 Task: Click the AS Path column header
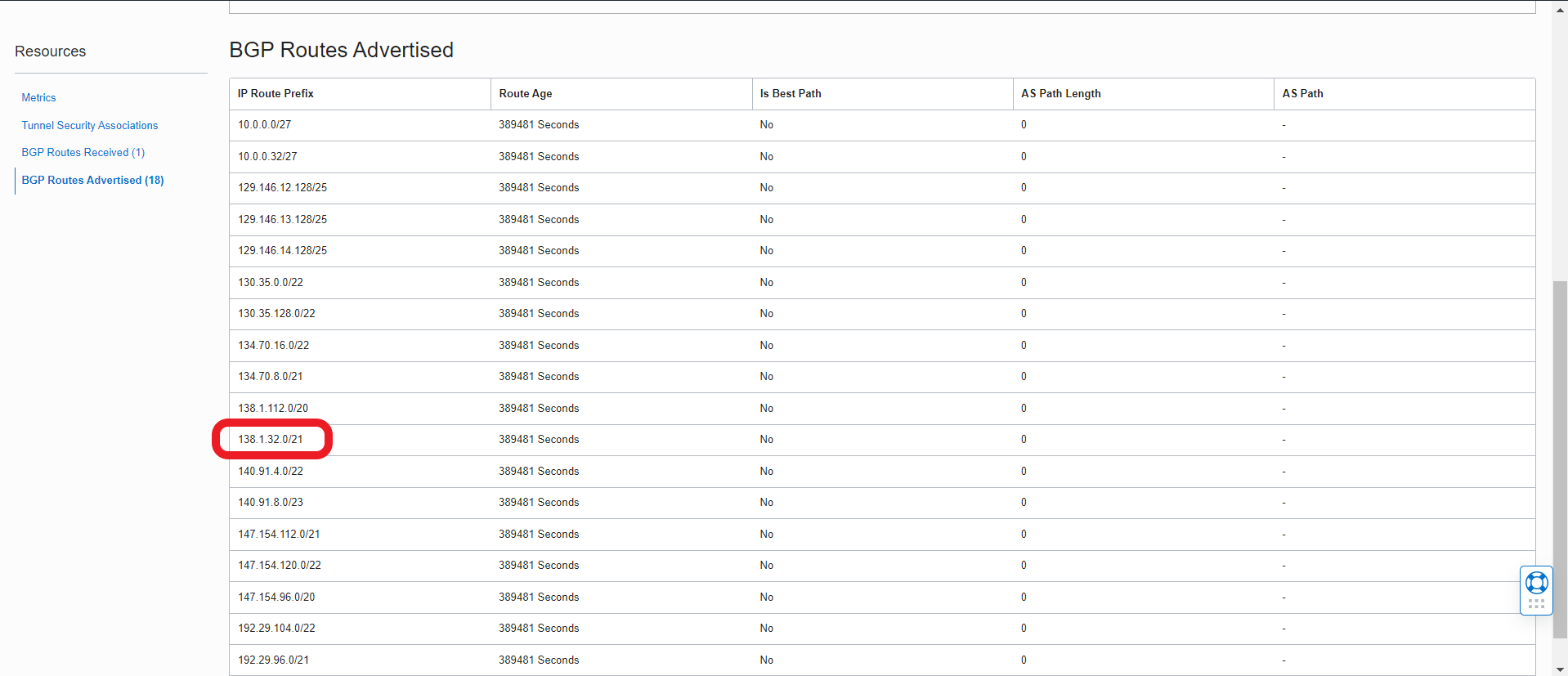click(x=1302, y=93)
